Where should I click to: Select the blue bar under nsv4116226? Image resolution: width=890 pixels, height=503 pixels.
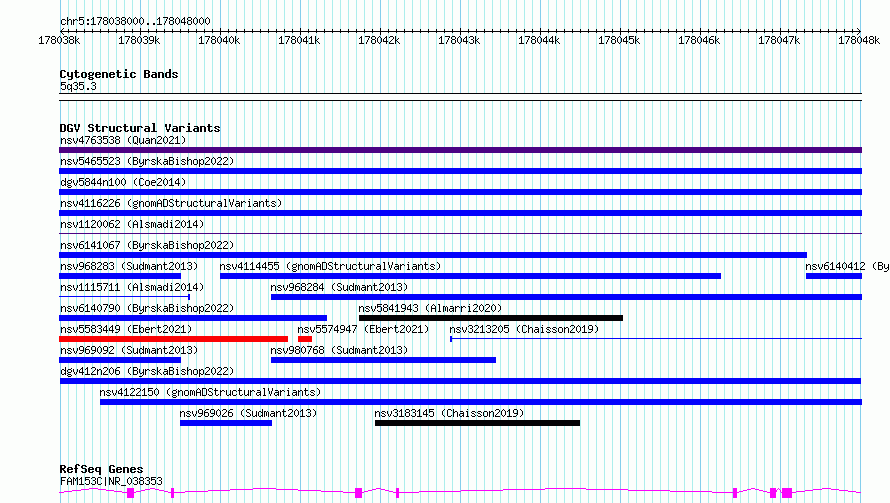460,213
